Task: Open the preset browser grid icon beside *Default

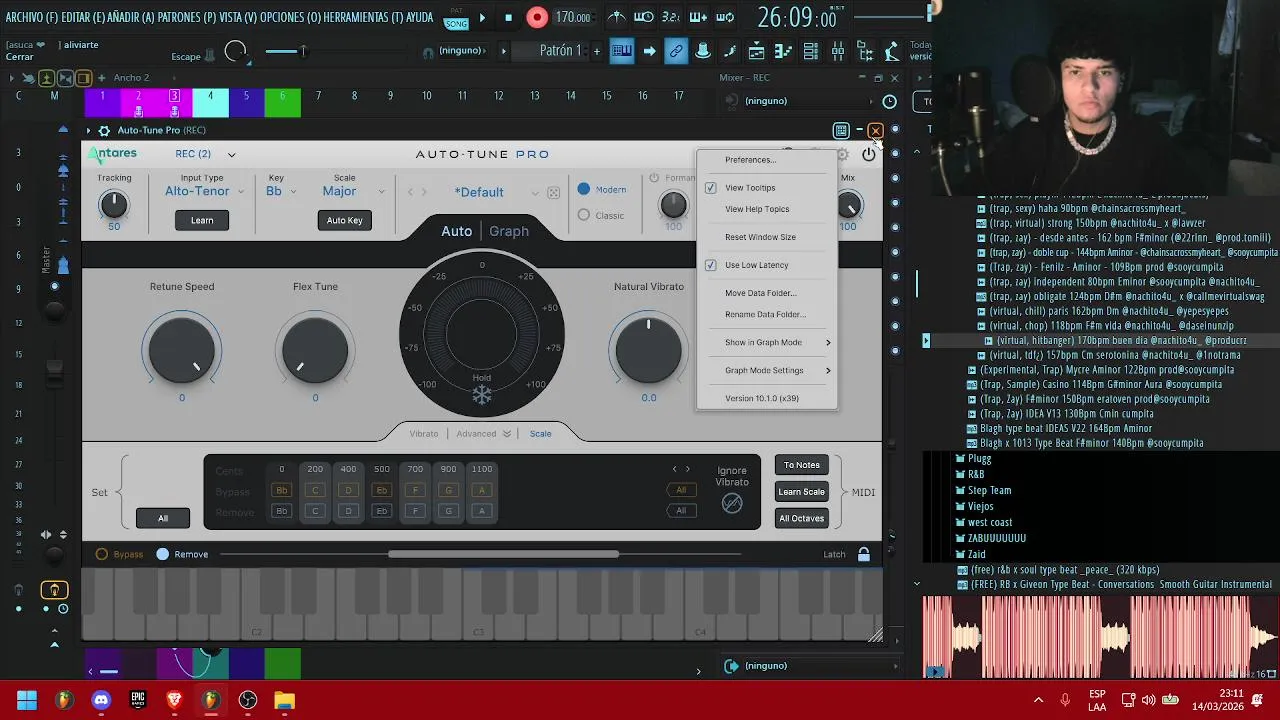Action: 553,192
